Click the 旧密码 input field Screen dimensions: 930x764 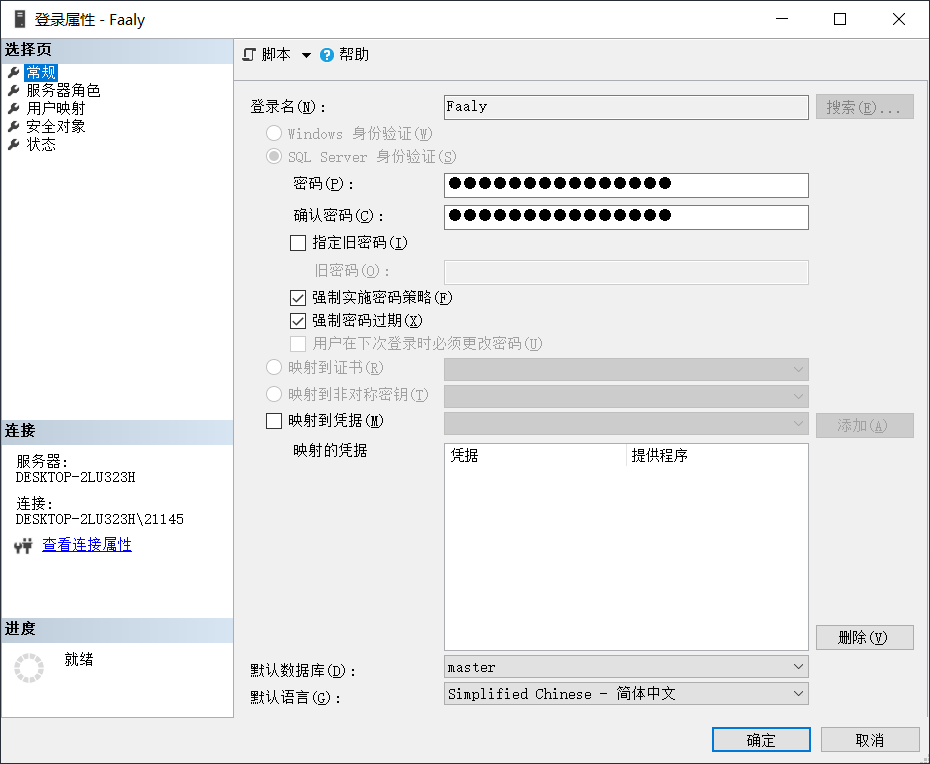pyautogui.click(x=626, y=272)
